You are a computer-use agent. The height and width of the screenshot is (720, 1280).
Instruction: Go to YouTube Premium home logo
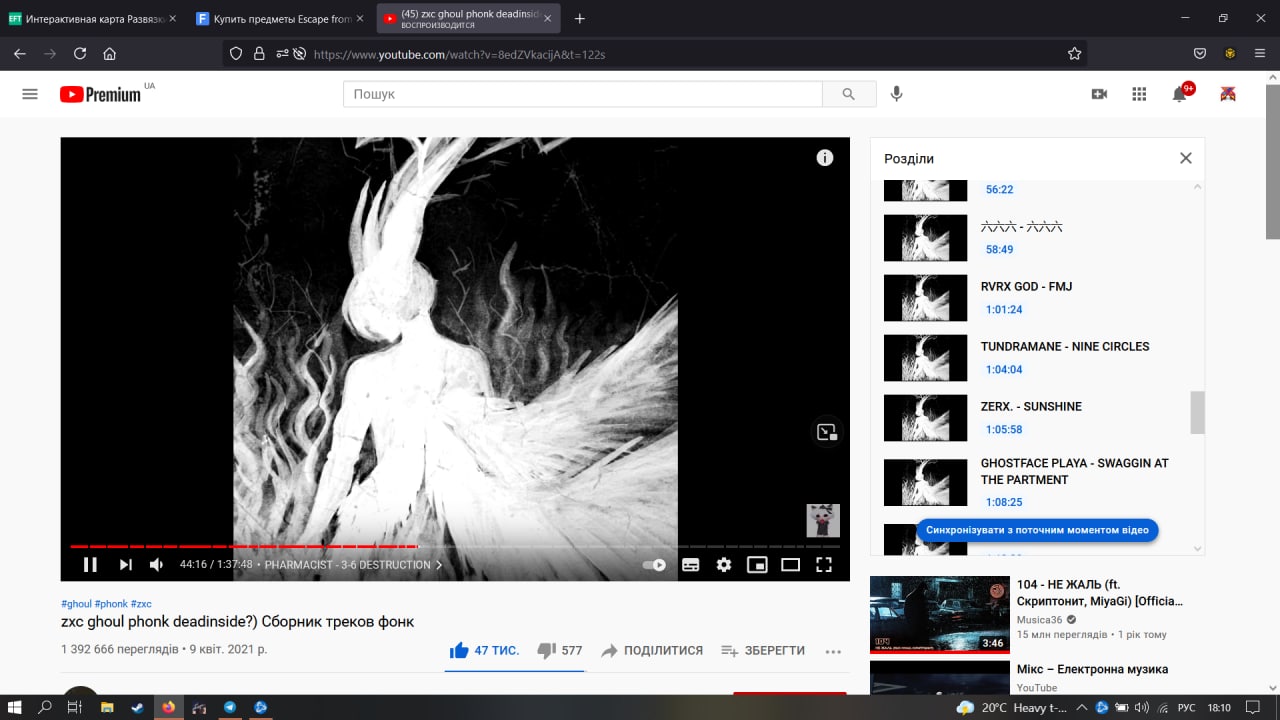(x=100, y=94)
